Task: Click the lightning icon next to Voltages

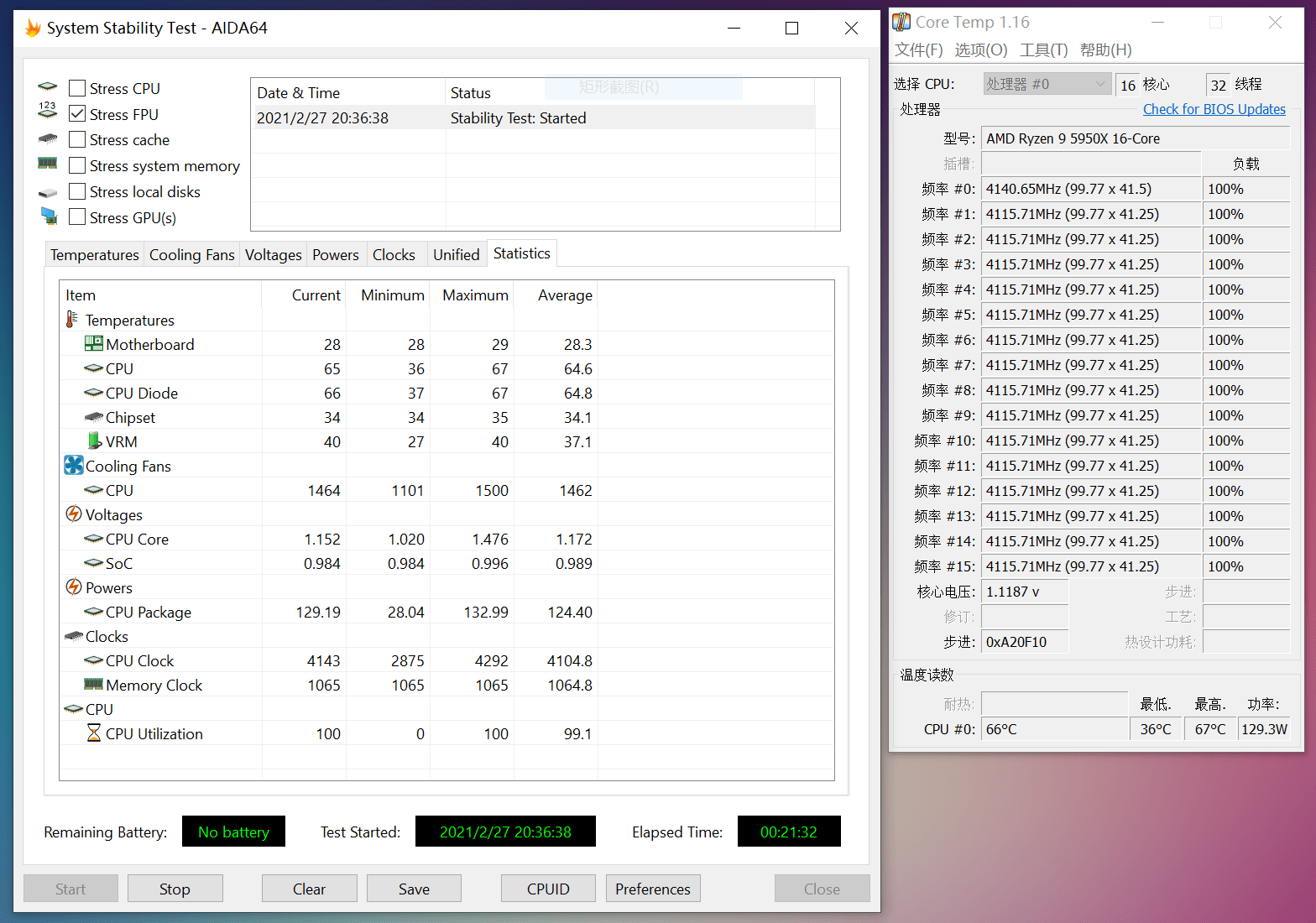Action: click(x=74, y=514)
